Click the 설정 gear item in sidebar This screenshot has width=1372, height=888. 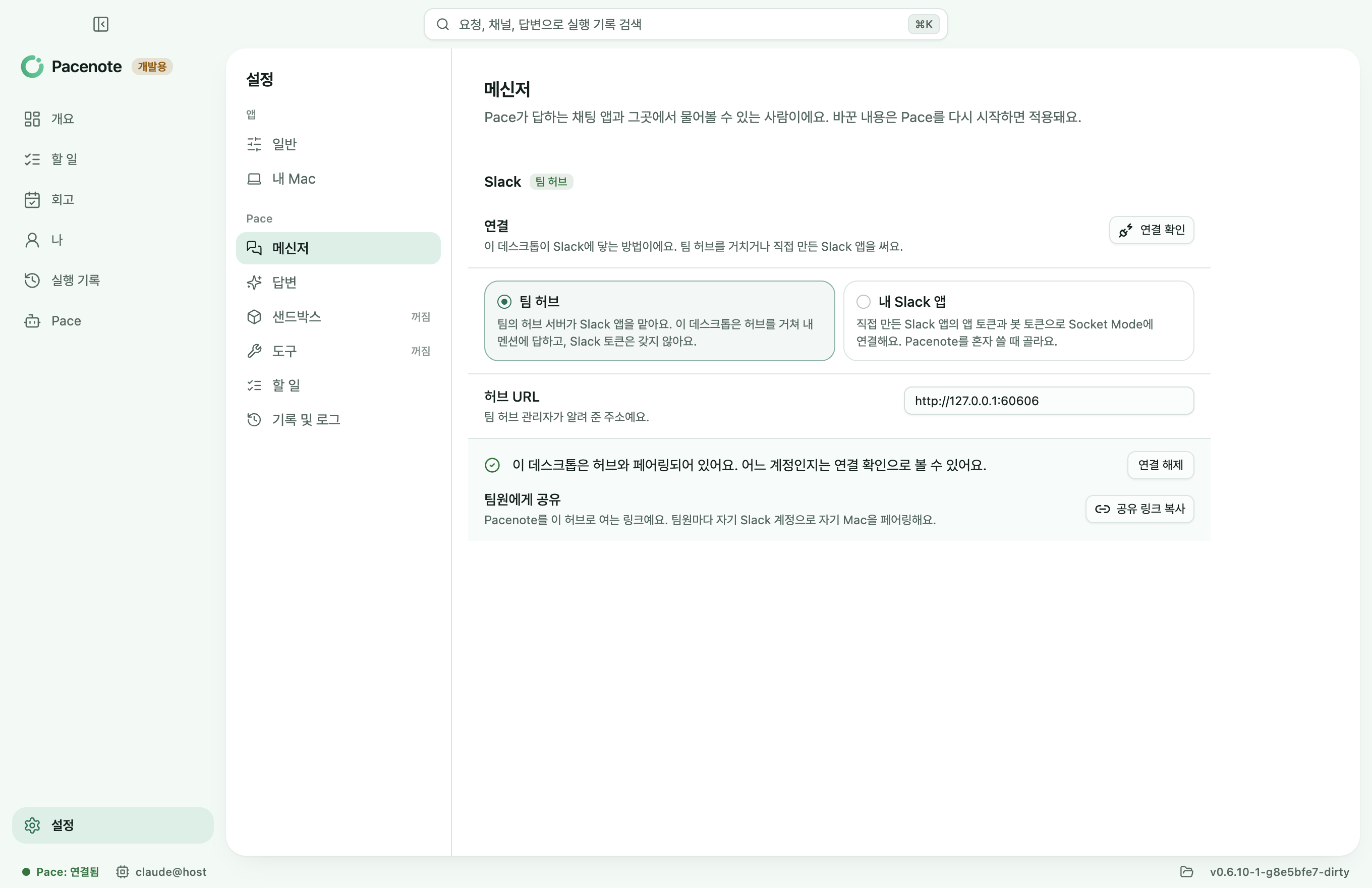112,825
